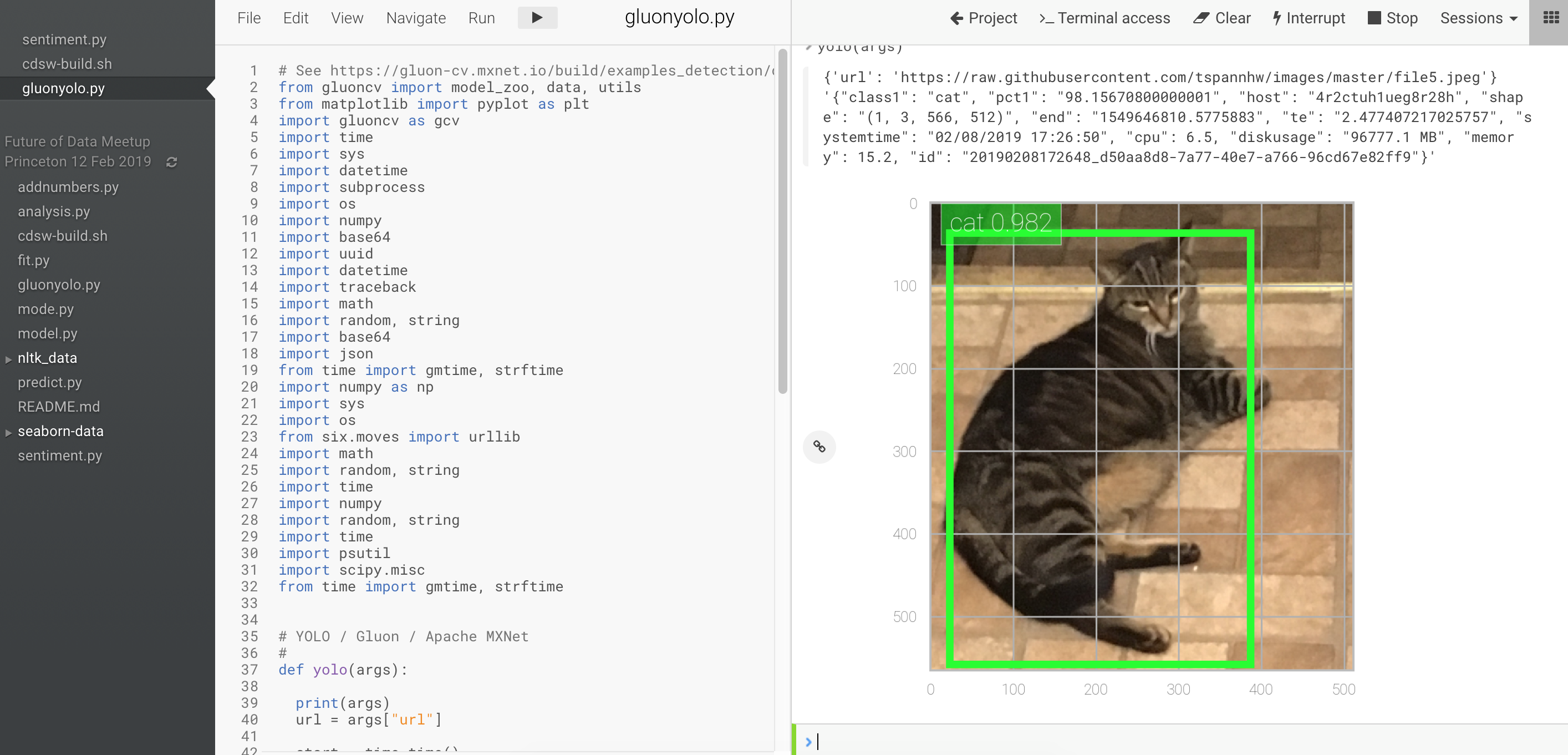Click the project refresh icon

[172, 162]
